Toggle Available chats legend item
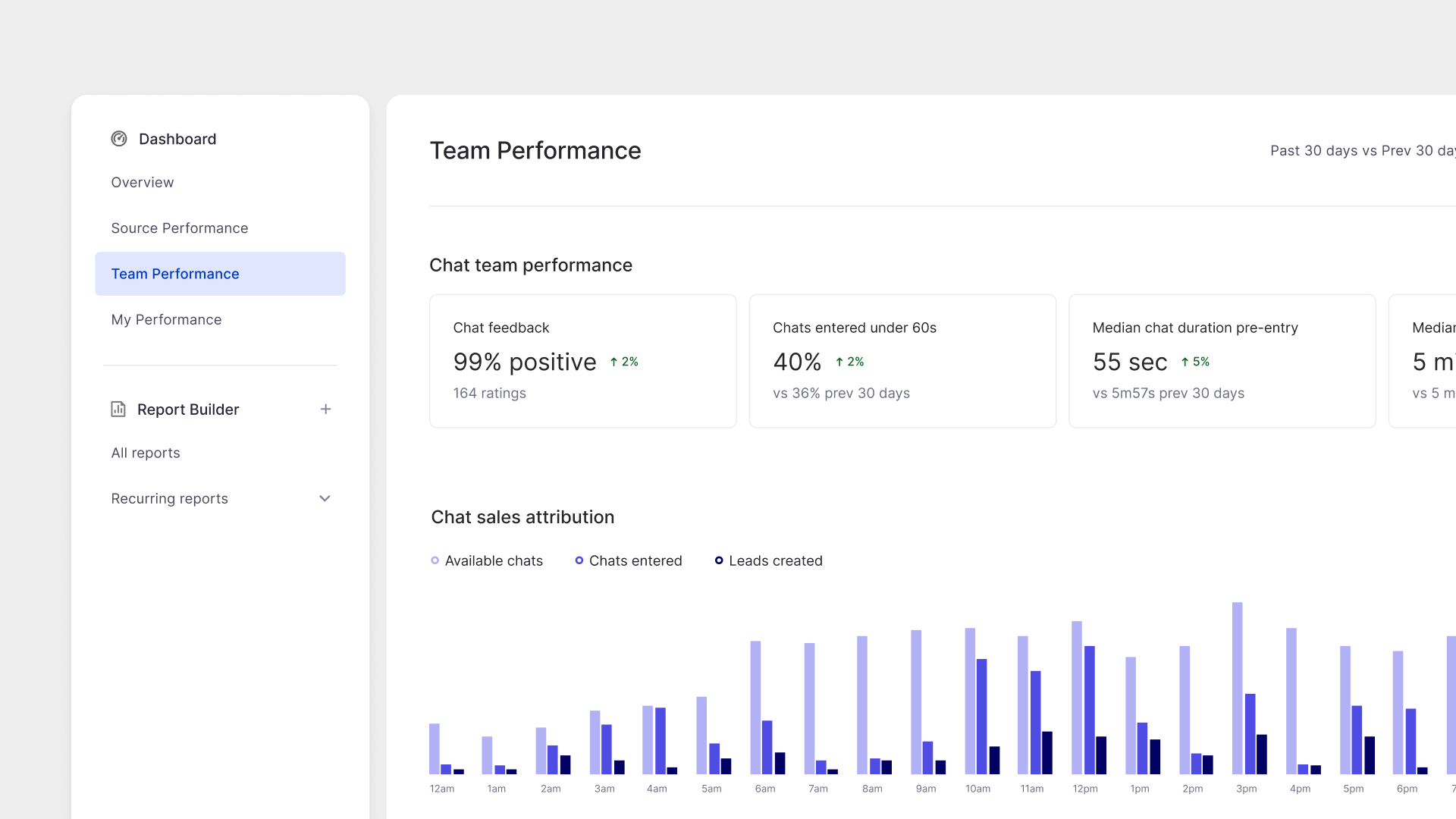 click(487, 561)
